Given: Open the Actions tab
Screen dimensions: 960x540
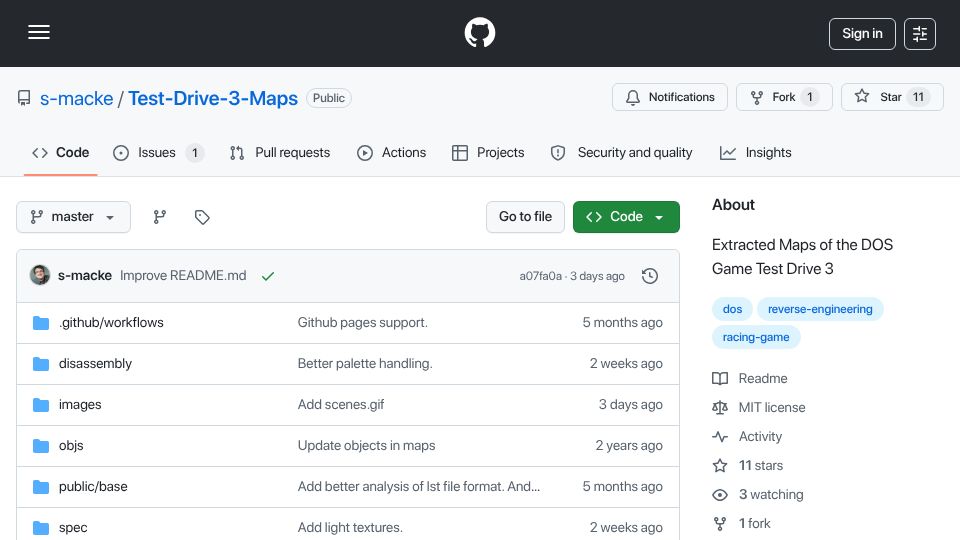Looking at the screenshot, I should pos(391,152).
